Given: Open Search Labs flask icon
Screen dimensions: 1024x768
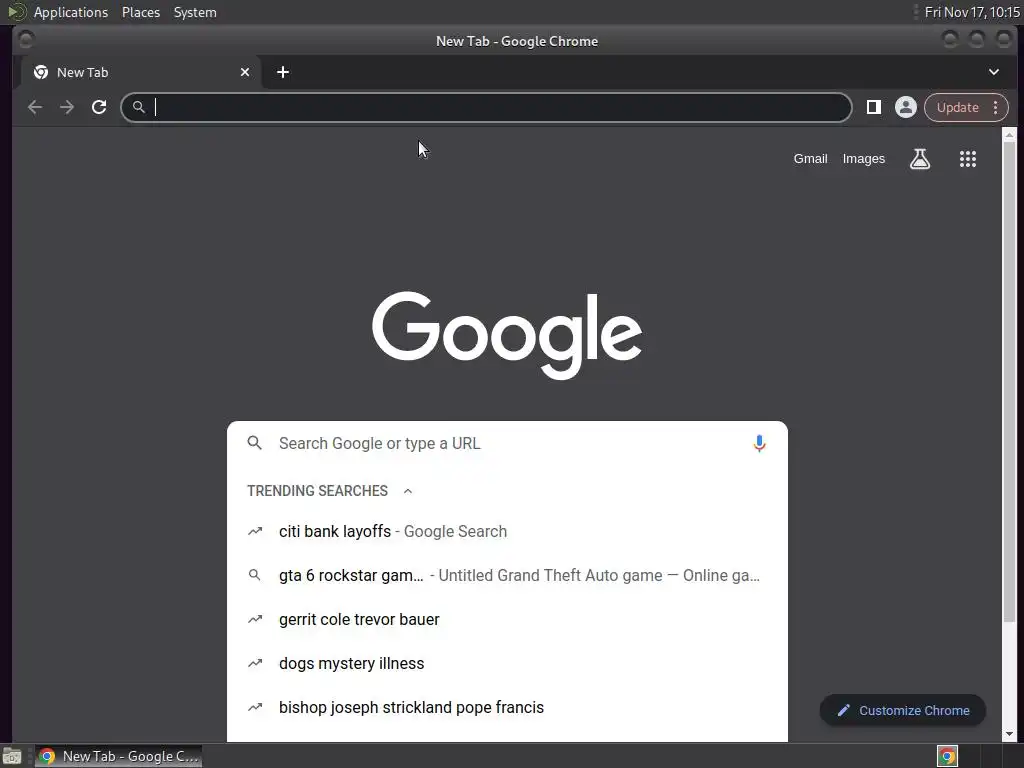Looking at the screenshot, I should click(920, 159).
